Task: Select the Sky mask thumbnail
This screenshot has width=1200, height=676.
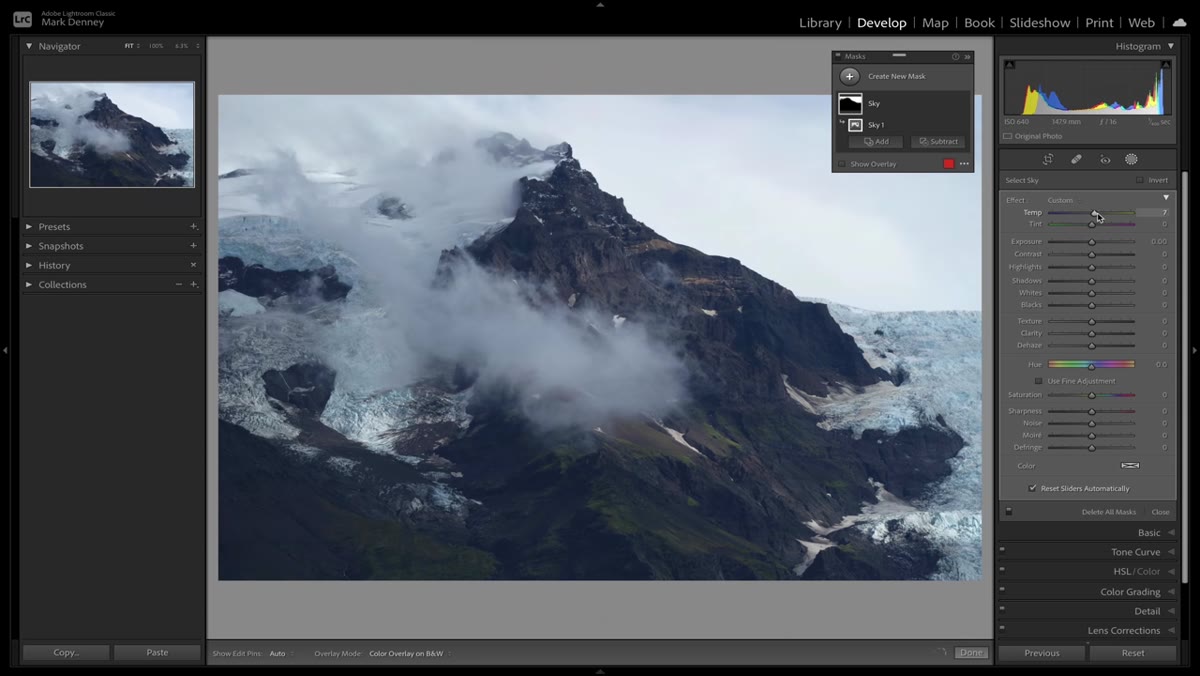Action: point(850,103)
